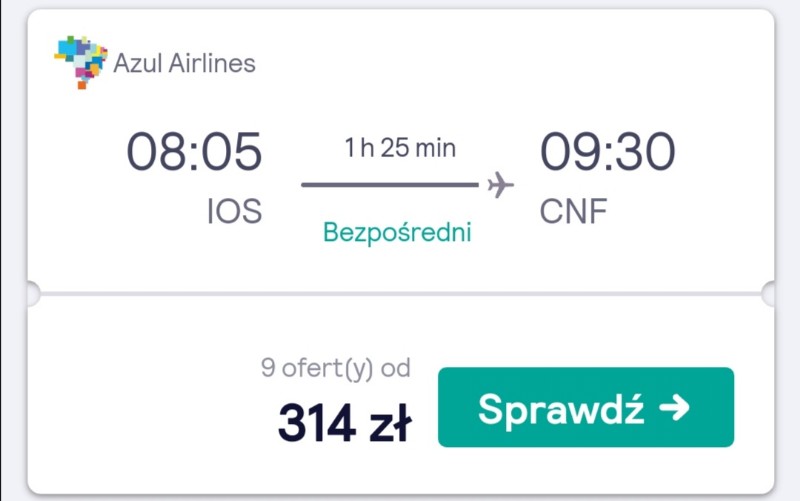
Task: Tap the 1 h 25 min duration
Action: pos(400,148)
